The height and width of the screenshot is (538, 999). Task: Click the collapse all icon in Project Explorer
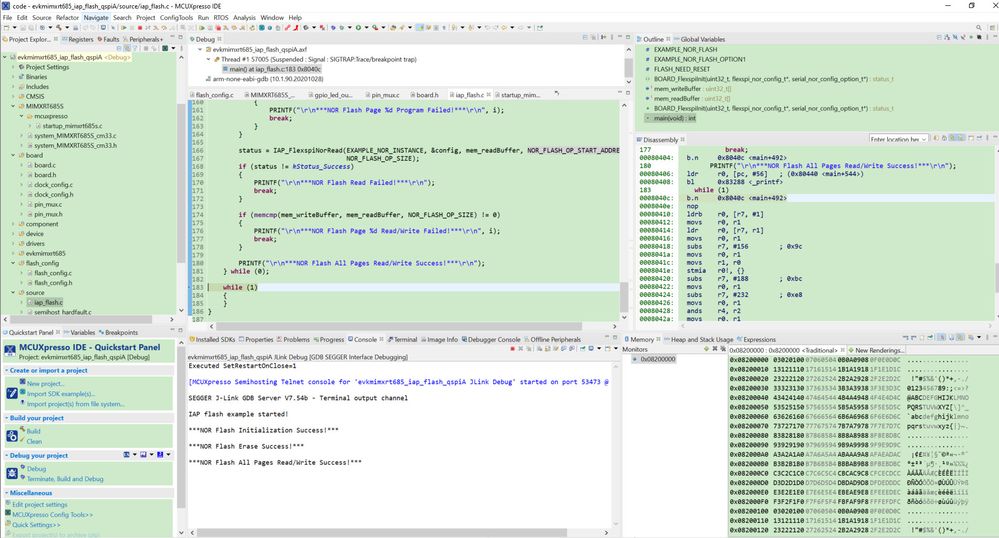coord(119,48)
